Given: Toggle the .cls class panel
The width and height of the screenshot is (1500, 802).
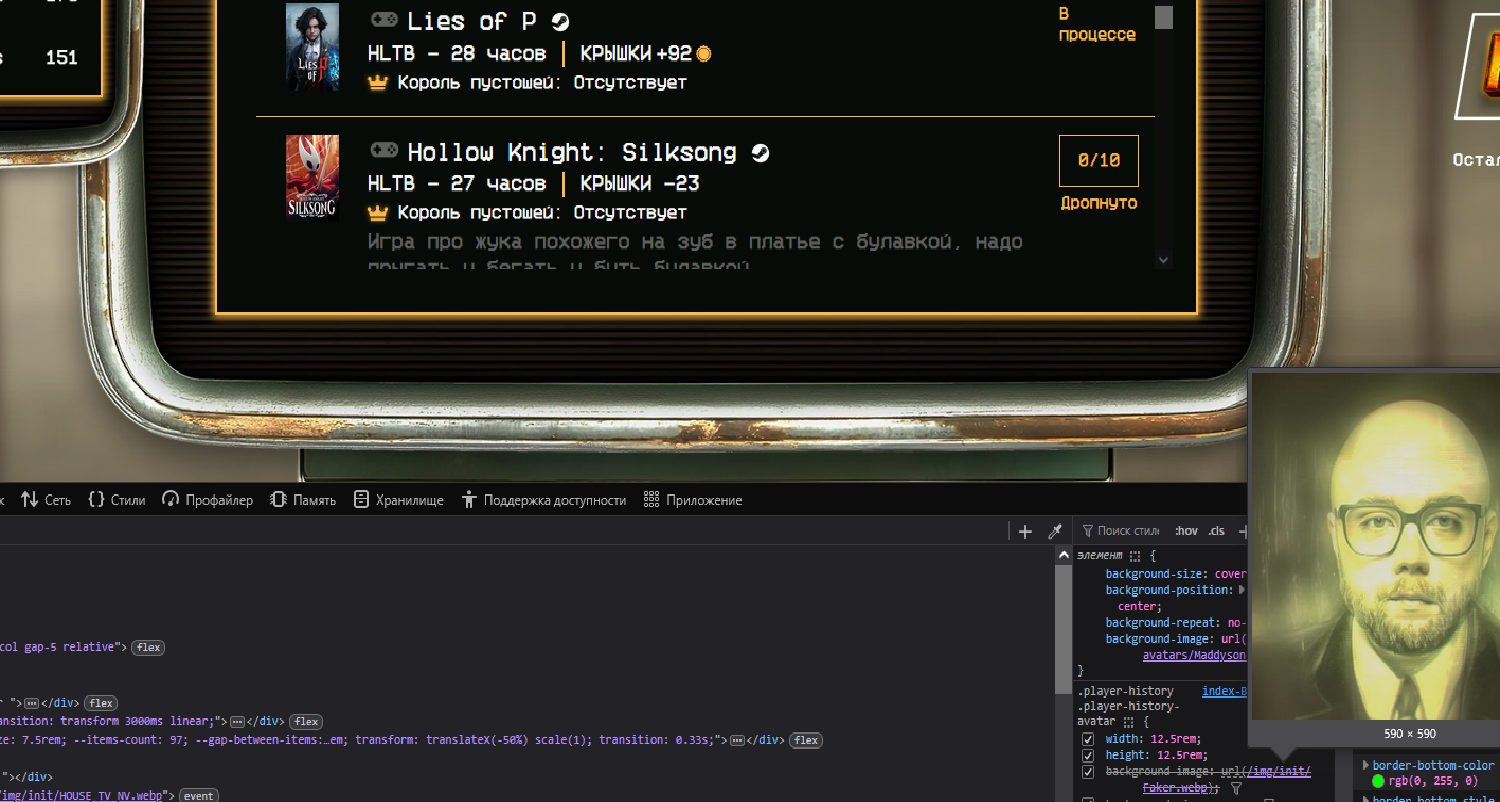Looking at the screenshot, I should pyautogui.click(x=1216, y=531).
